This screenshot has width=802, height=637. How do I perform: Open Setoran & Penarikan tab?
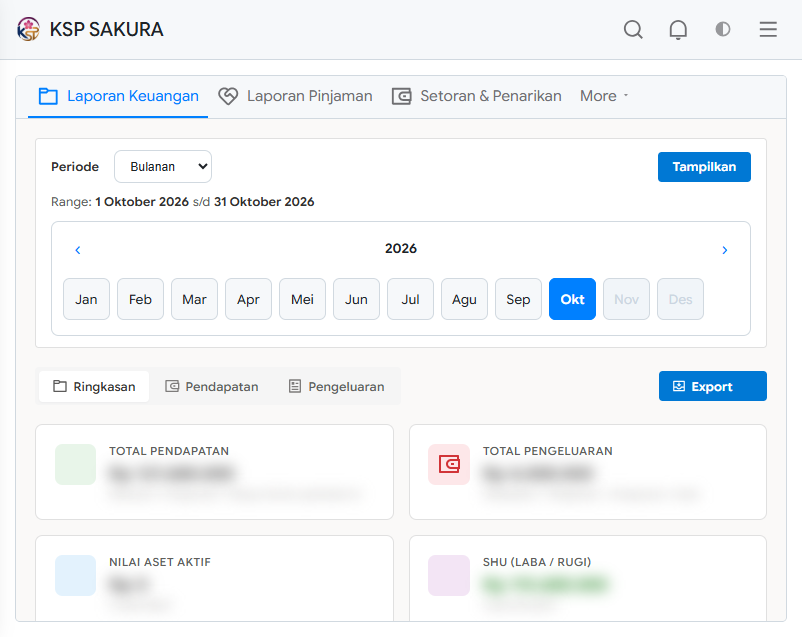477,96
